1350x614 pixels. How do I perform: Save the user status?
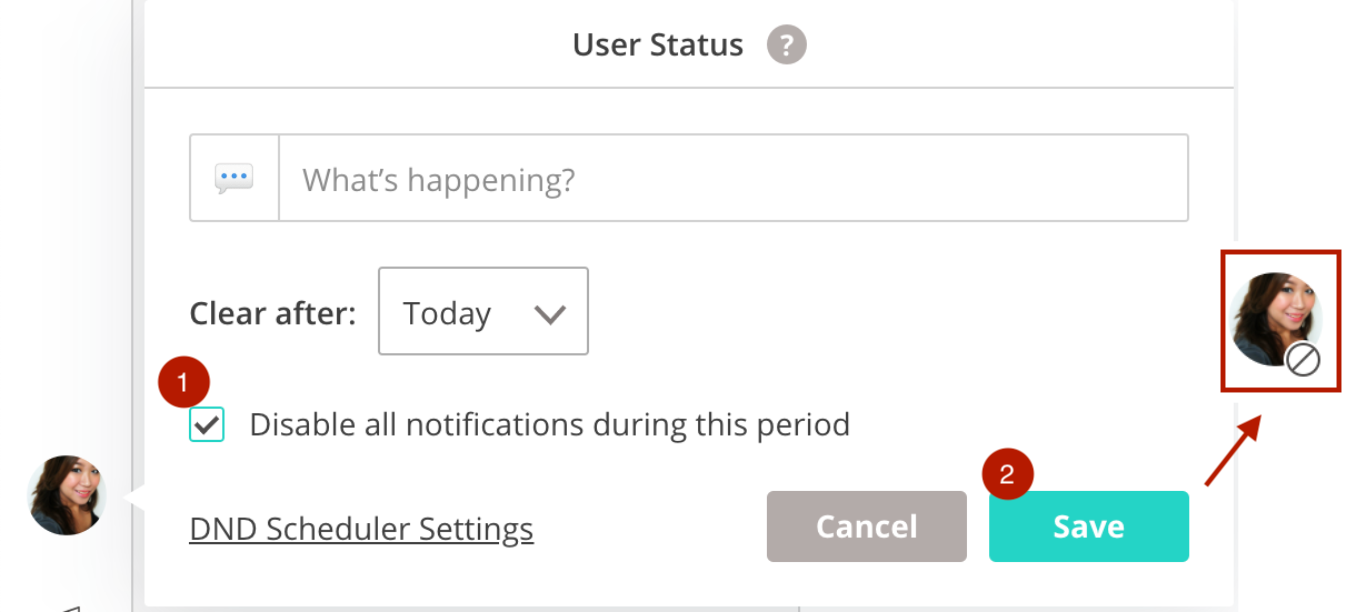(x=1089, y=526)
